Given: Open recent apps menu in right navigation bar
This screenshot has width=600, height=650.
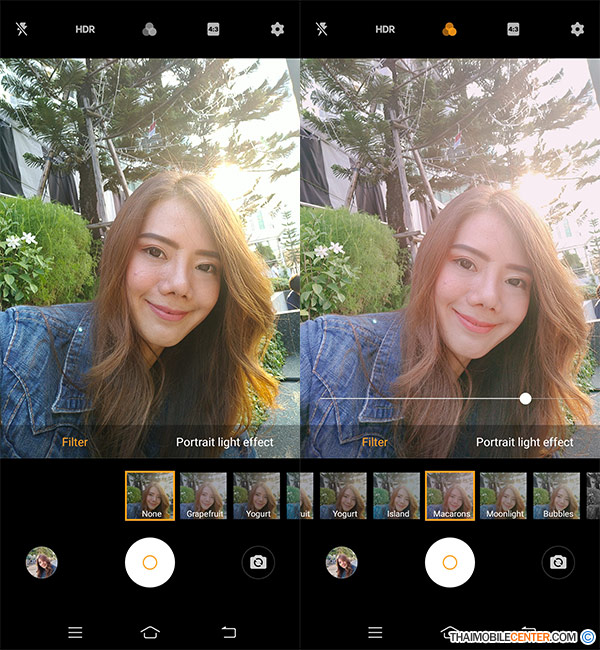Looking at the screenshot, I should tap(375, 633).
